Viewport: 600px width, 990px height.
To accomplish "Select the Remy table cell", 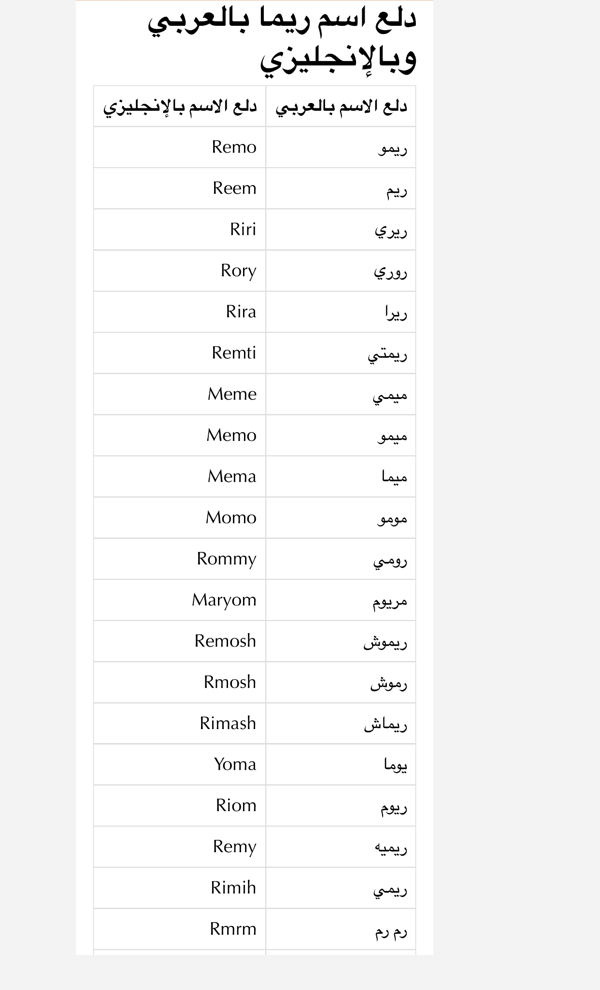I will coord(179,847).
